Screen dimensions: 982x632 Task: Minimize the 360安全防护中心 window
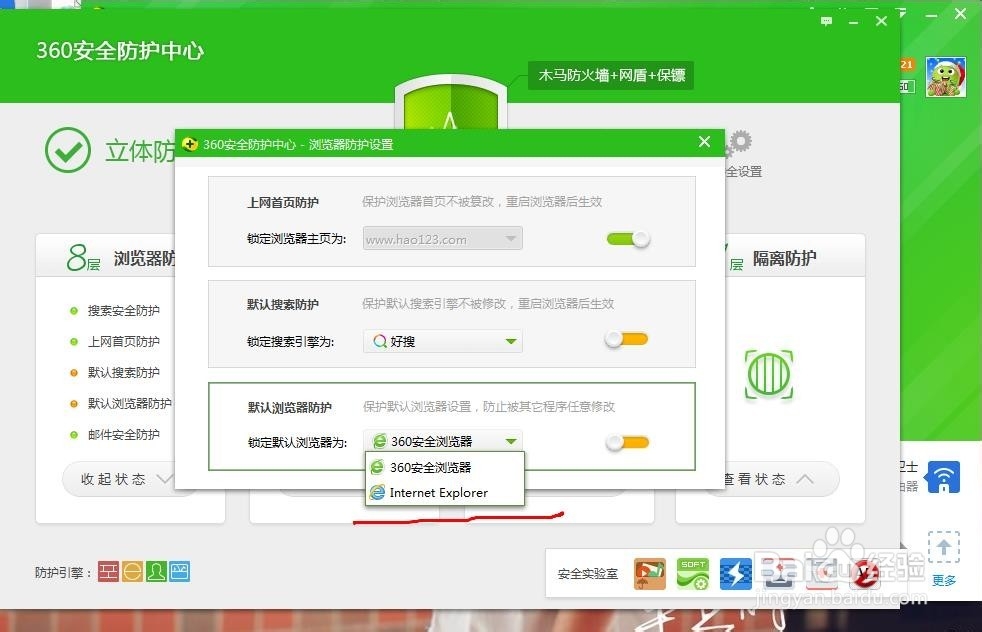[854, 23]
